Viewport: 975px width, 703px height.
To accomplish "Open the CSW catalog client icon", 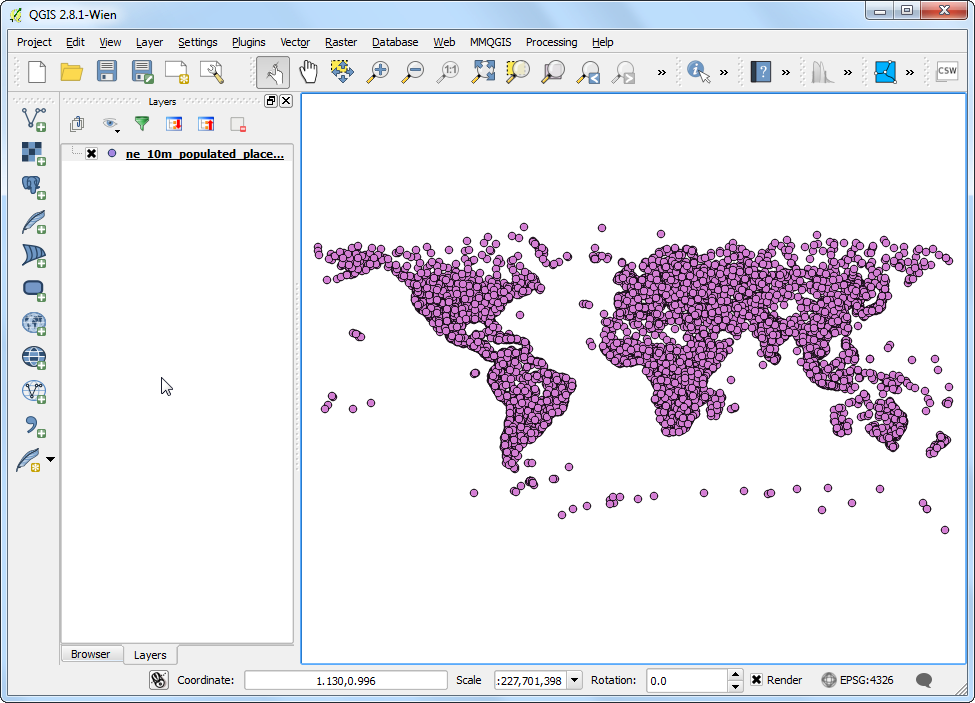I will (x=947, y=71).
